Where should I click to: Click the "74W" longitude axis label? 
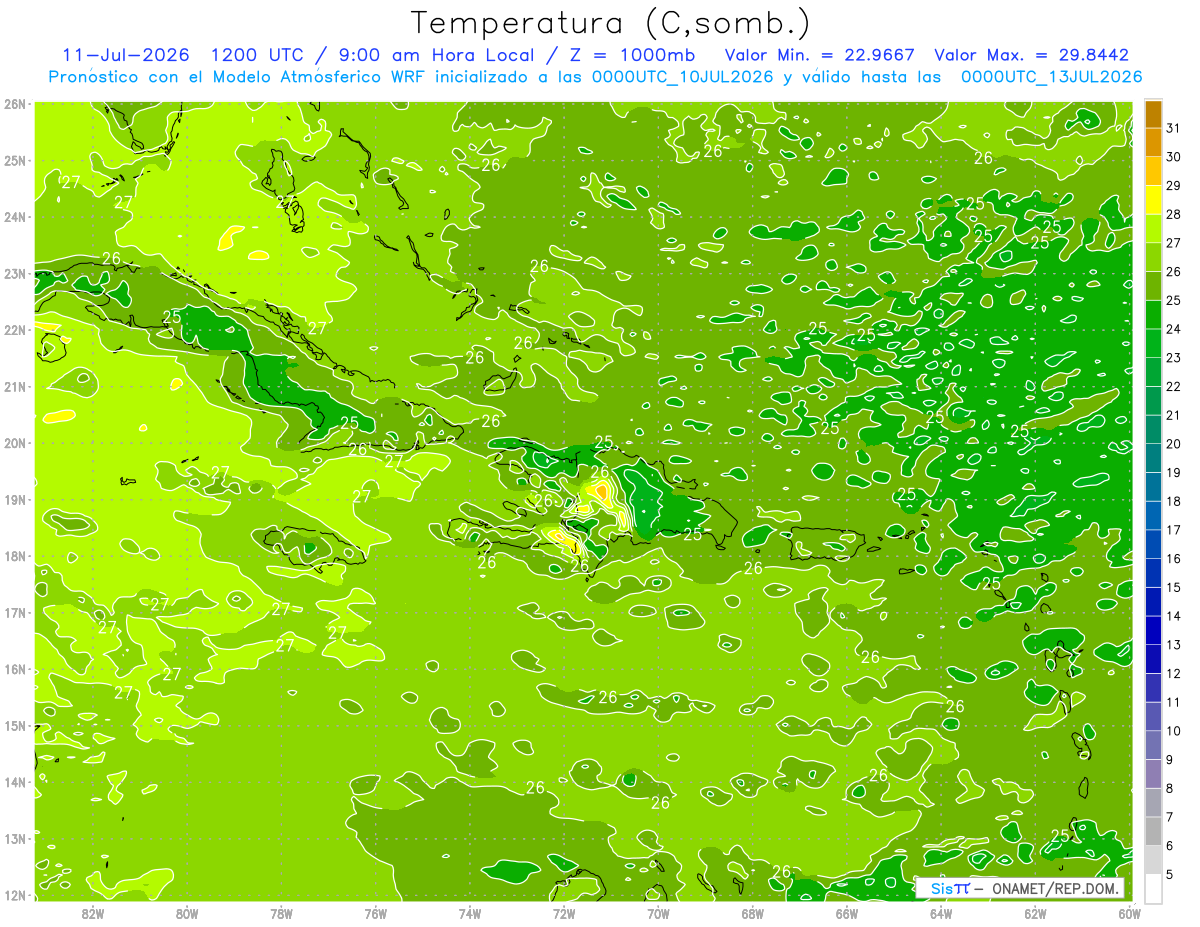pos(470,913)
